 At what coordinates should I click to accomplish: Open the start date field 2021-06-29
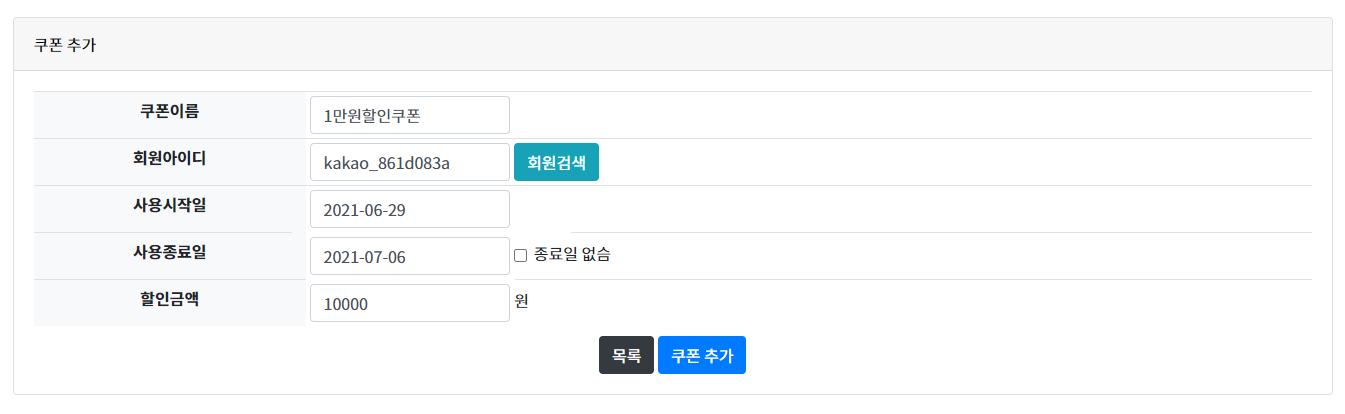(x=410, y=209)
